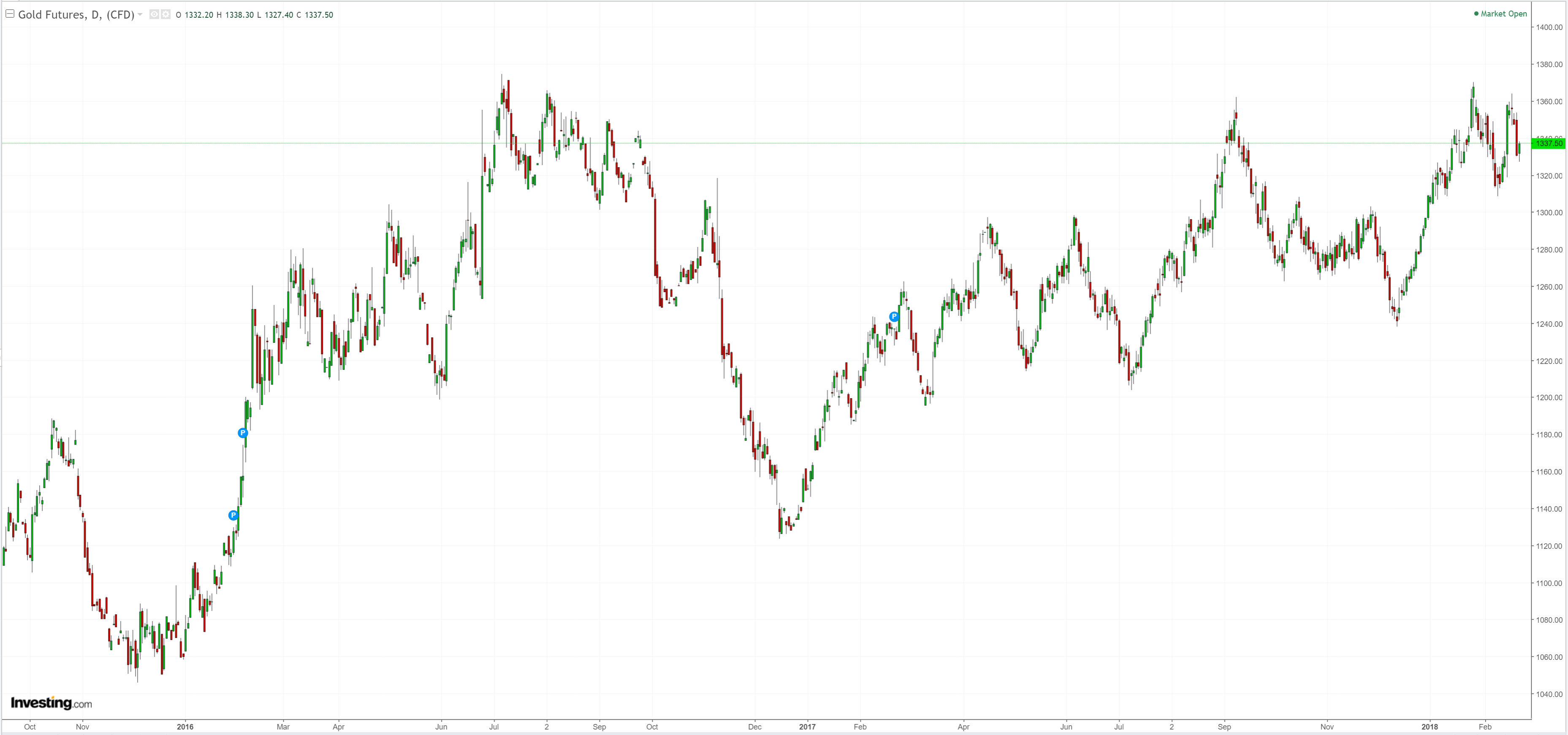Click the green Market Open status indicator
This screenshot has width=1568, height=735.
[1500, 14]
